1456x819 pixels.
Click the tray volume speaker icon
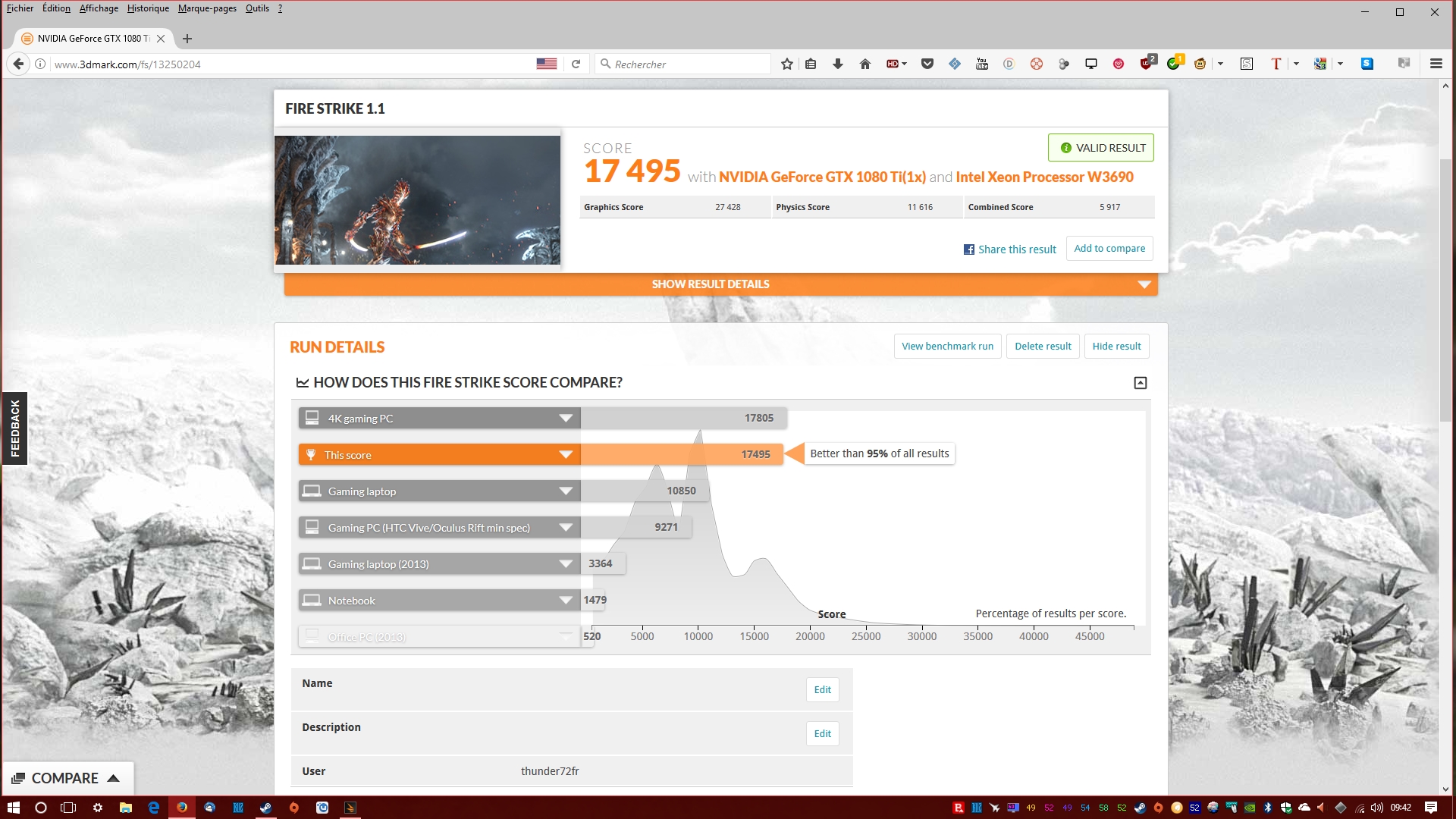click(1376, 808)
